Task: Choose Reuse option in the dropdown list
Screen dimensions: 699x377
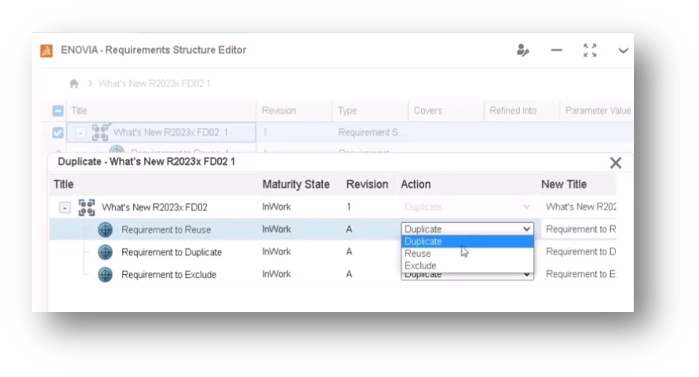Action: click(467, 254)
